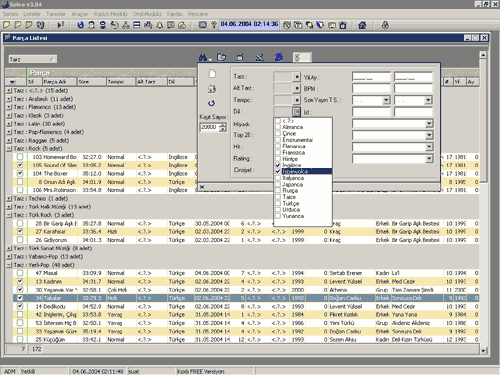Viewport: 500px width, 375px height.
Task: Open the Tarz grouping combo box at top left
Action: (32, 59)
